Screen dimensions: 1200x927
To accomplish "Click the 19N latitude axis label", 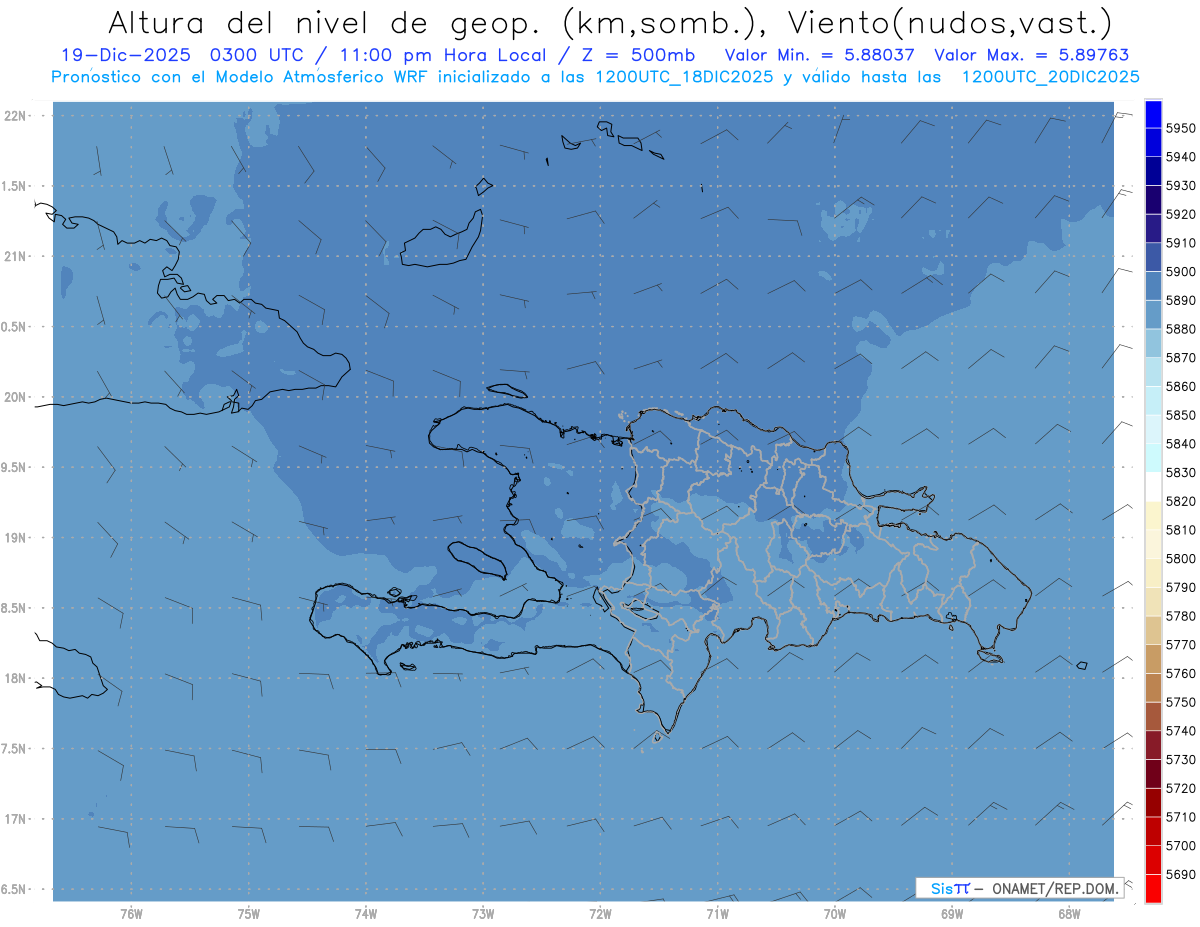I will [15, 538].
